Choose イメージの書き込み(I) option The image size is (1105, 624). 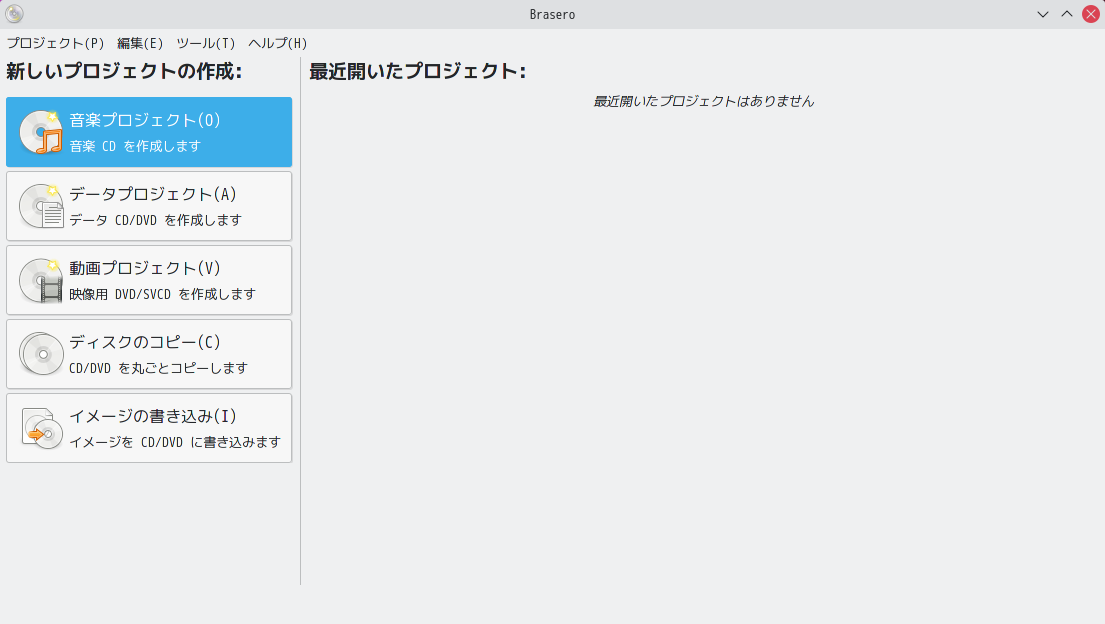tap(149, 428)
